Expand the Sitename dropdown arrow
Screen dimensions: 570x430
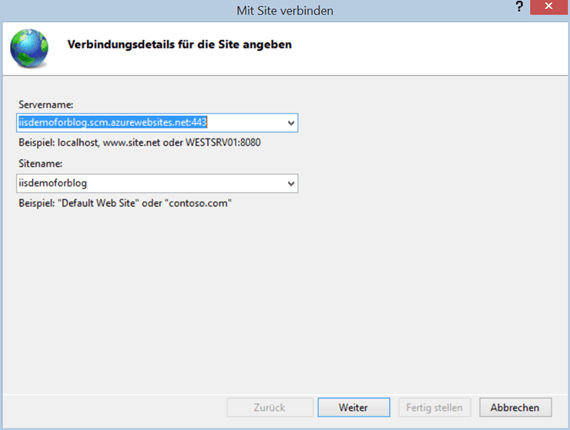tap(291, 184)
